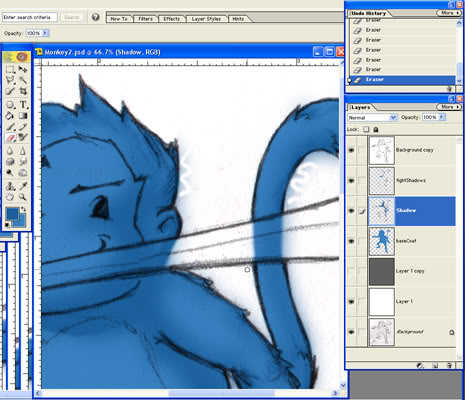Open Layers panel Opacity slider arrow

click(442, 117)
